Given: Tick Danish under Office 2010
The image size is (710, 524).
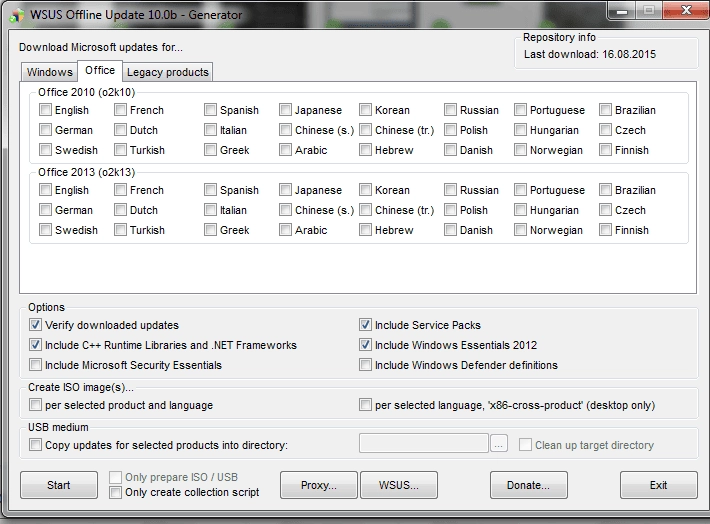Looking at the screenshot, I should [450, 150].
